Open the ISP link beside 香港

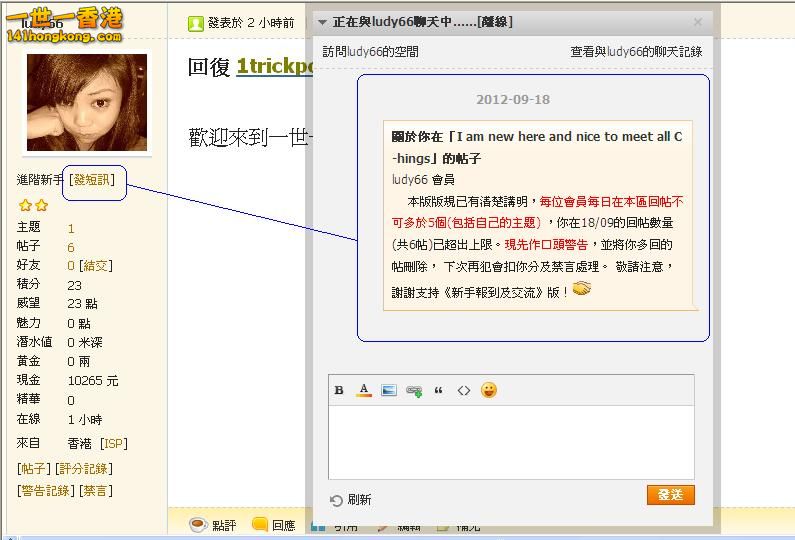click(114, 444)
